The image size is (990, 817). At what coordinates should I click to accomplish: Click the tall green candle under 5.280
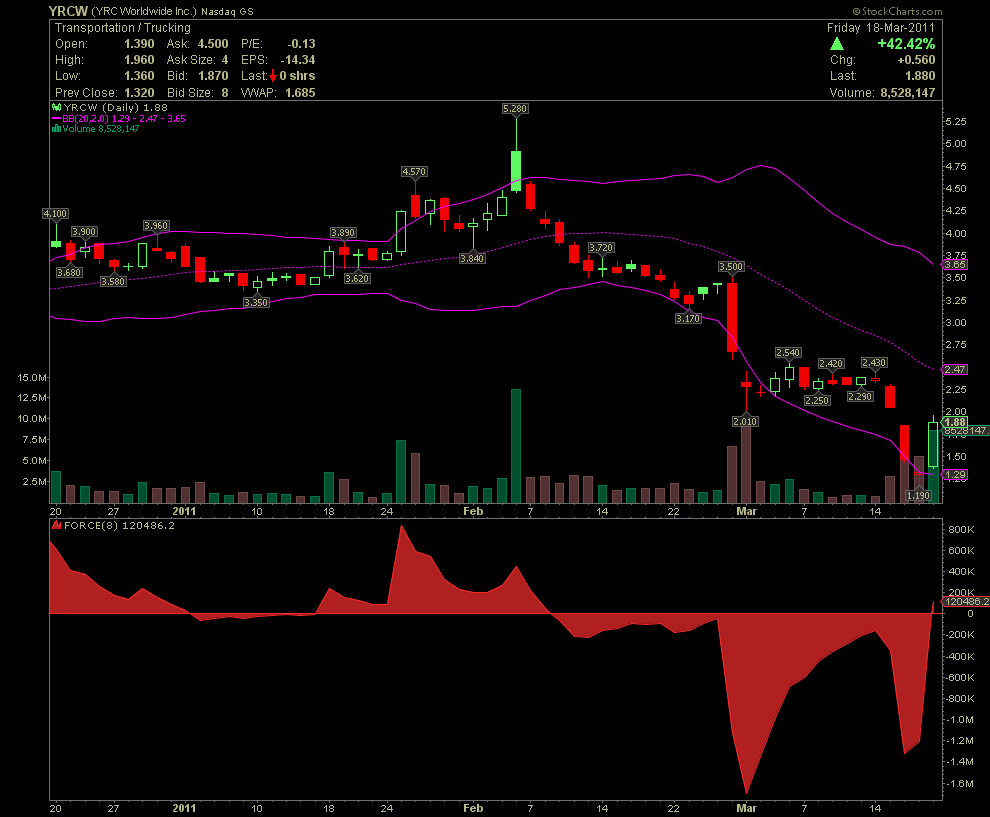point(516,170)
